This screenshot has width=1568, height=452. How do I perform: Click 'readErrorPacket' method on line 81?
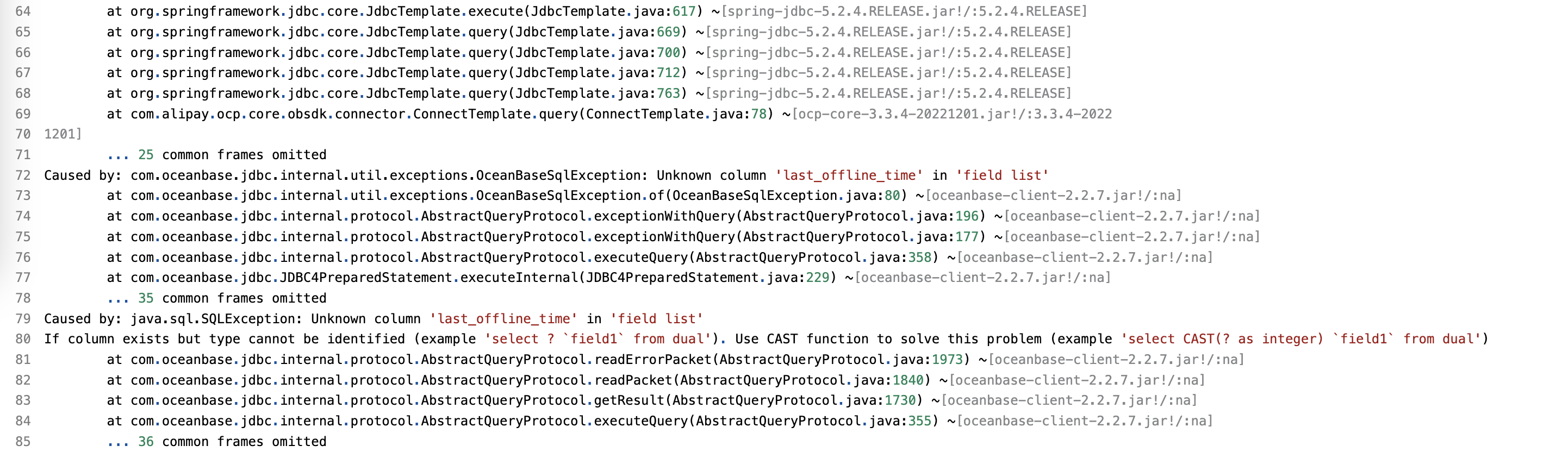[652, 360]
